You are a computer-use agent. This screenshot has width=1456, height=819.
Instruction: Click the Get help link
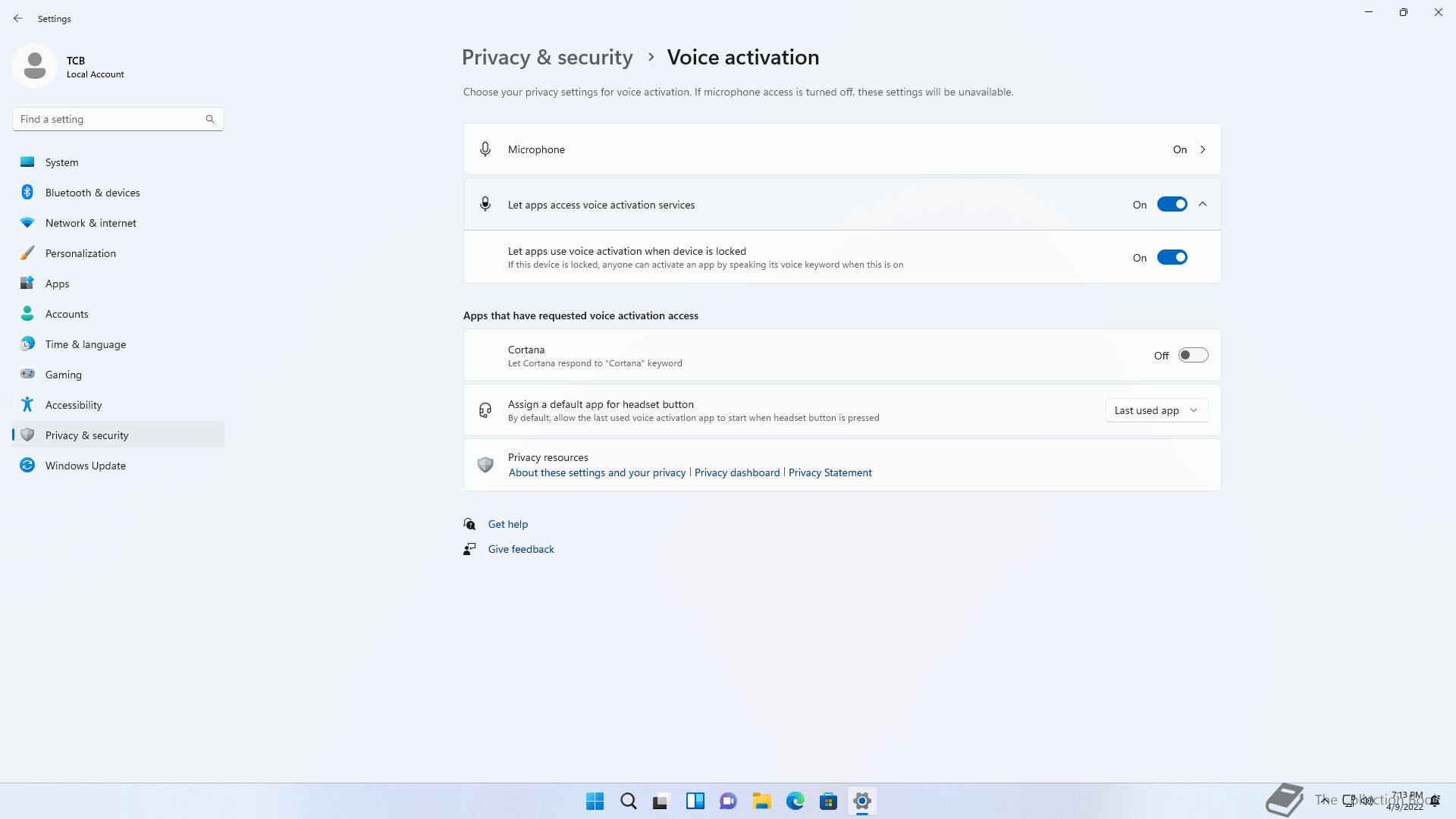coord(507,524)
